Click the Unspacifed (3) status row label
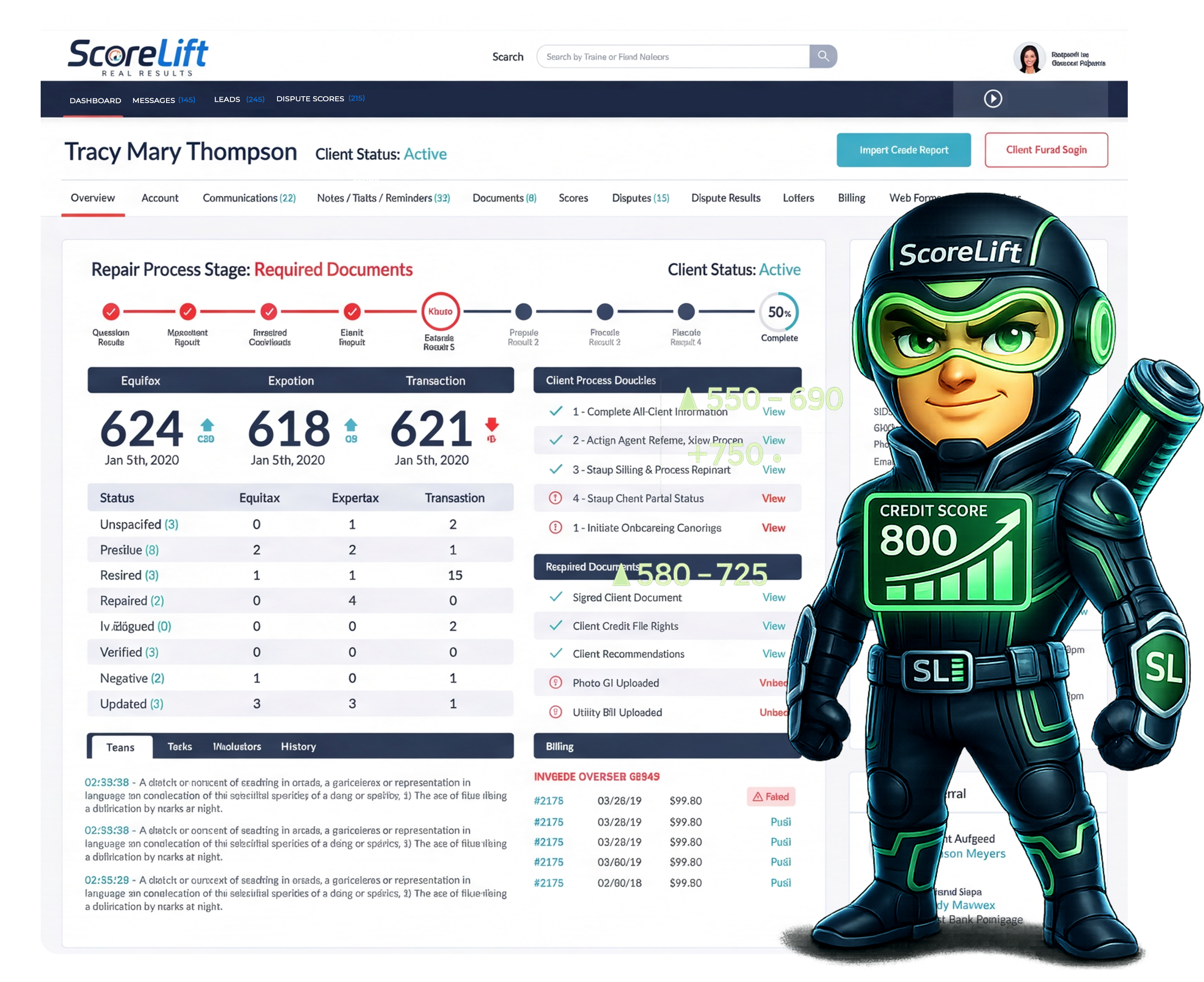This screenshot has width=1204, height=982. pos(139,524)
